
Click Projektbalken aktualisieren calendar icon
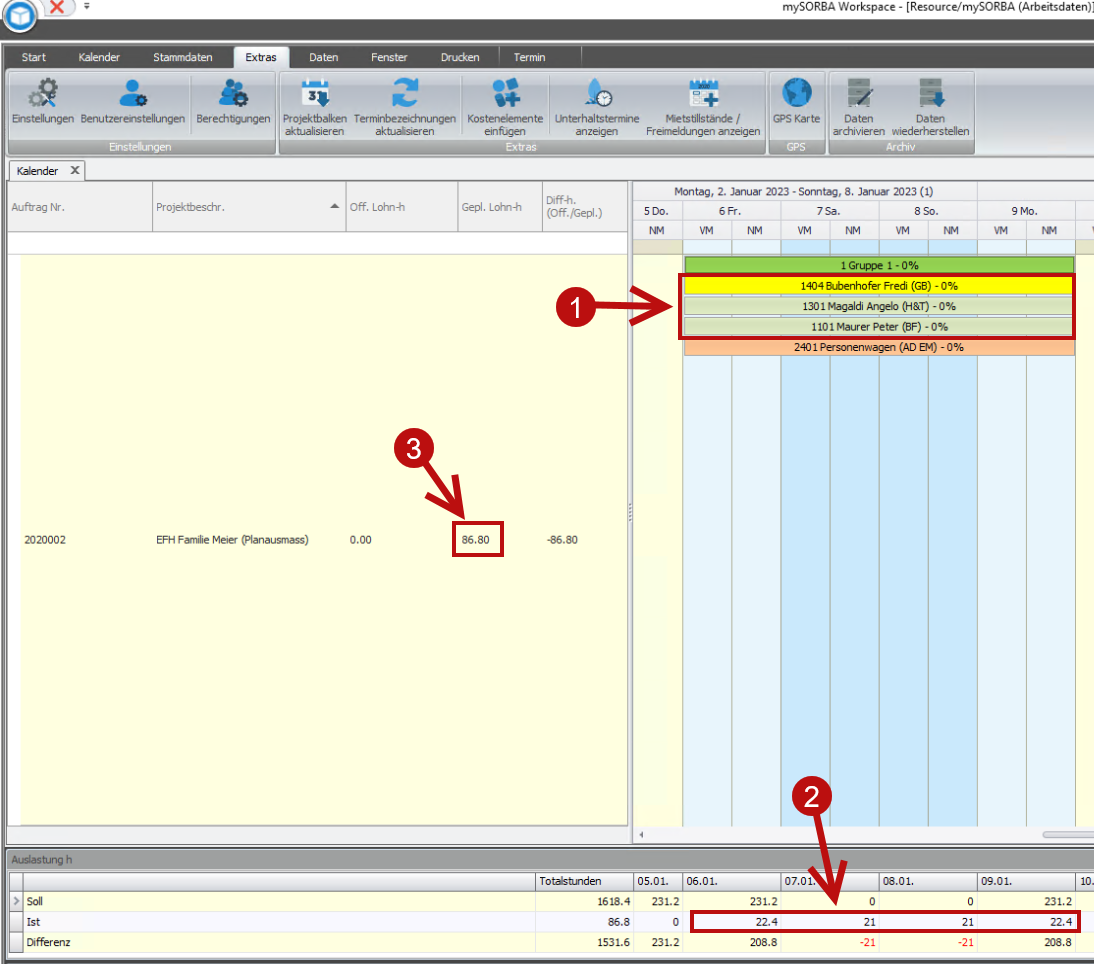pos(315,96)
